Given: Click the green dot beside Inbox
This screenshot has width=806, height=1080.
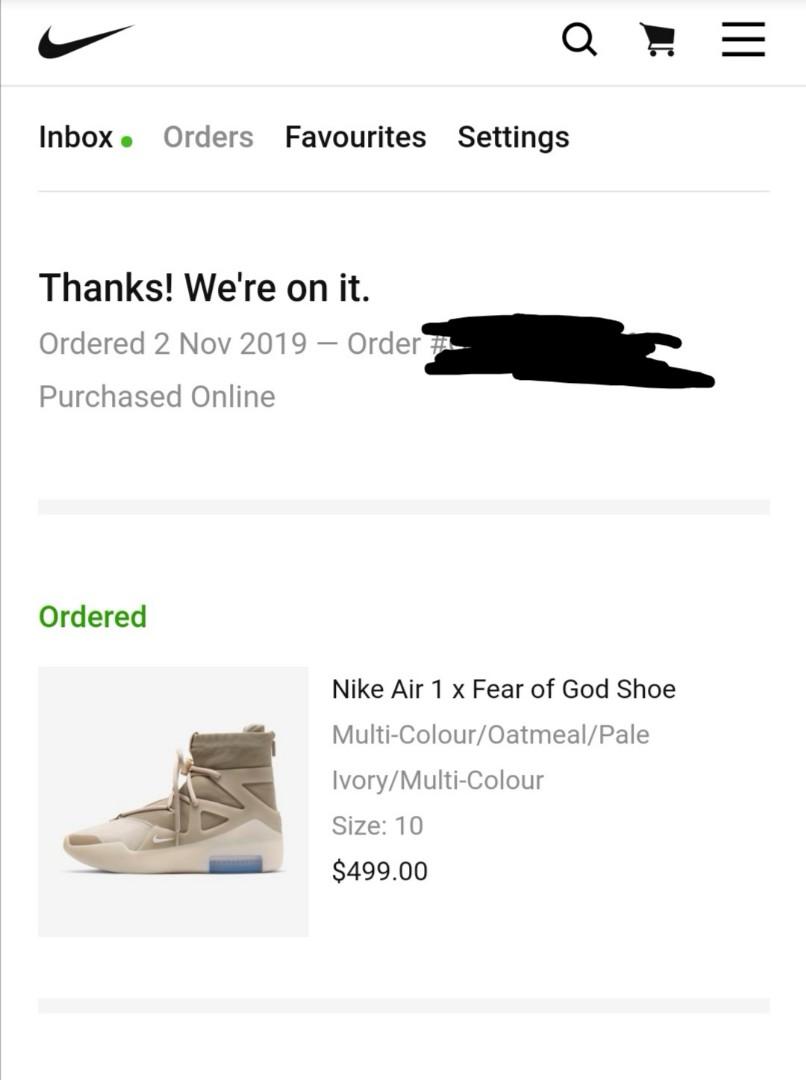Looking at the screenshot, I should pos(127,141).
